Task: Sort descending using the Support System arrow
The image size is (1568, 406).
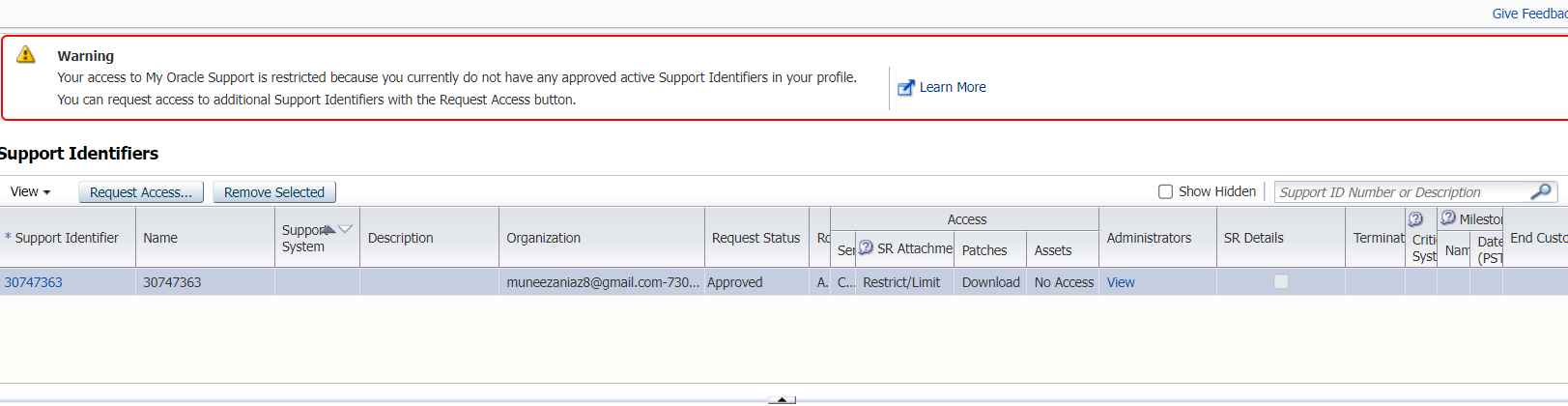Action: click(345, 229)
